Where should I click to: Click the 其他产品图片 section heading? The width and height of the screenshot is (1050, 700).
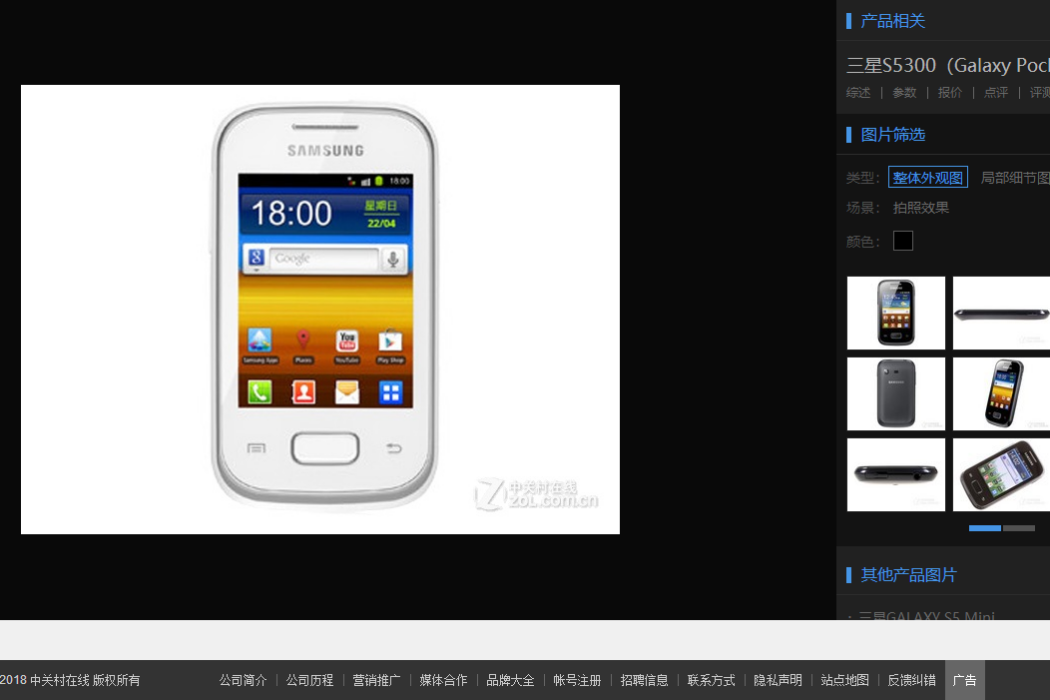(909, 575)
